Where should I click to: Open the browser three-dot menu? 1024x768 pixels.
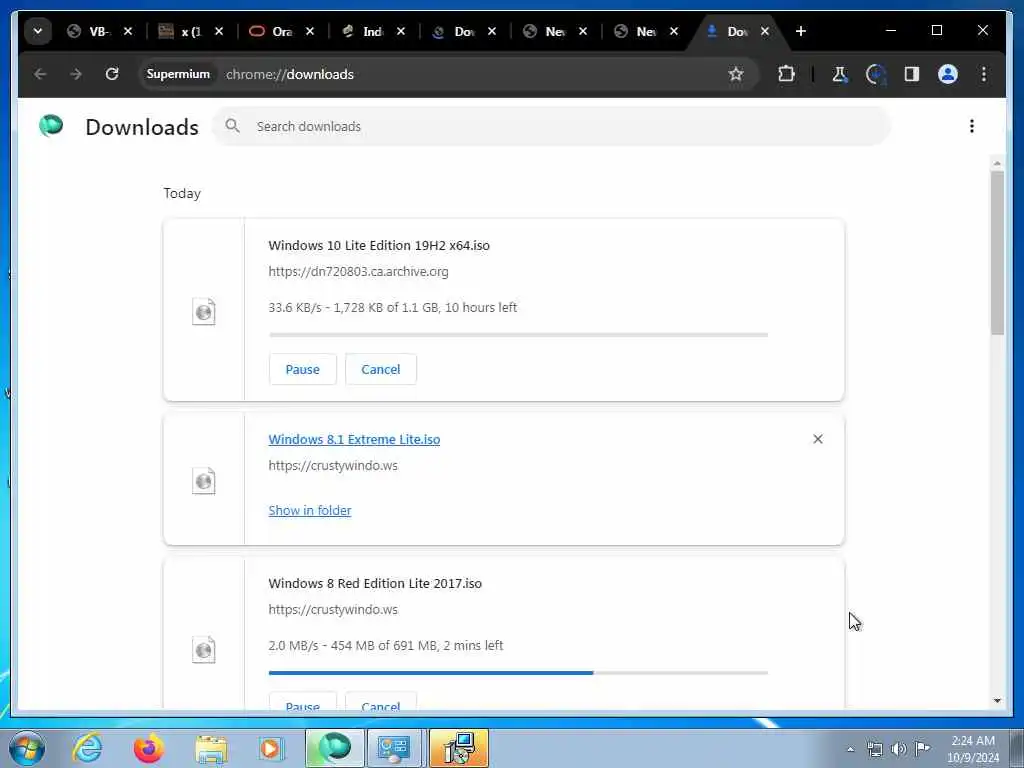coord(984,74)
